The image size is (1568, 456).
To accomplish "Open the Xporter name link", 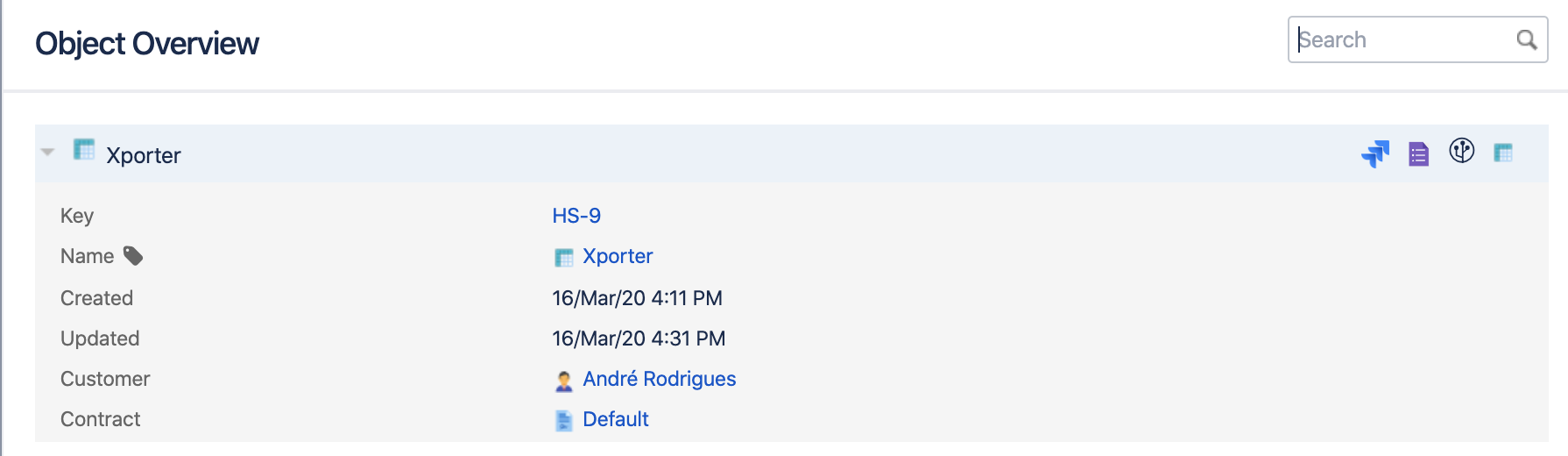I will pos(618,256).
